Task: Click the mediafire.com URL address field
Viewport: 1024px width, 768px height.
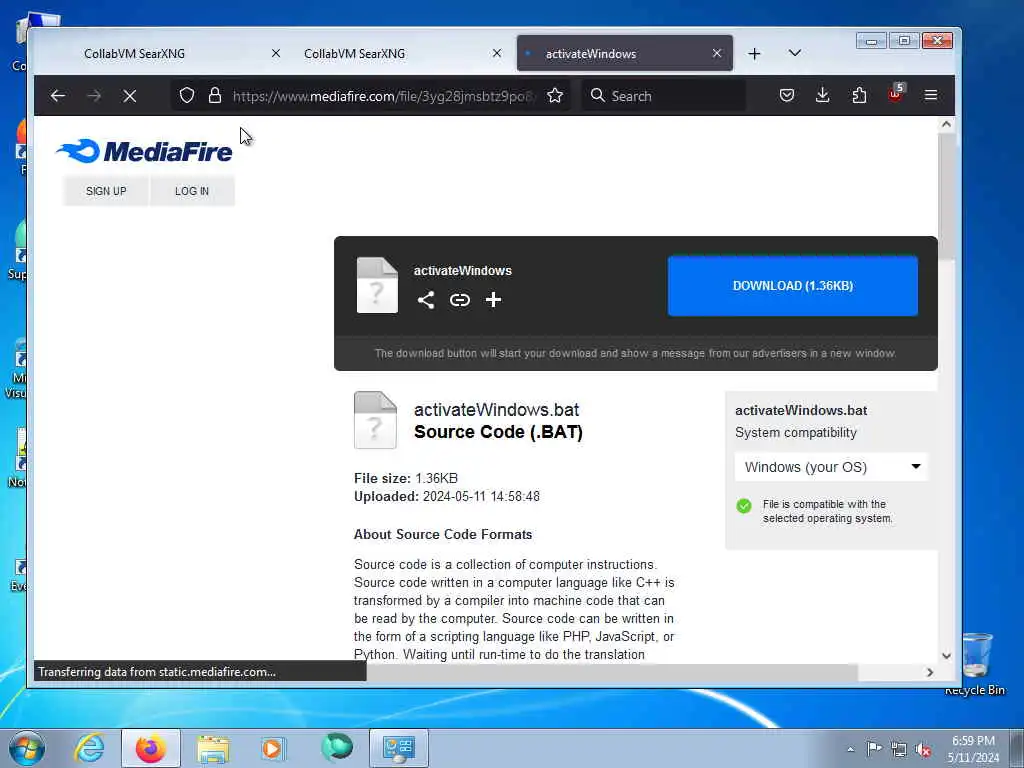Action: click(x=384, y=96)
